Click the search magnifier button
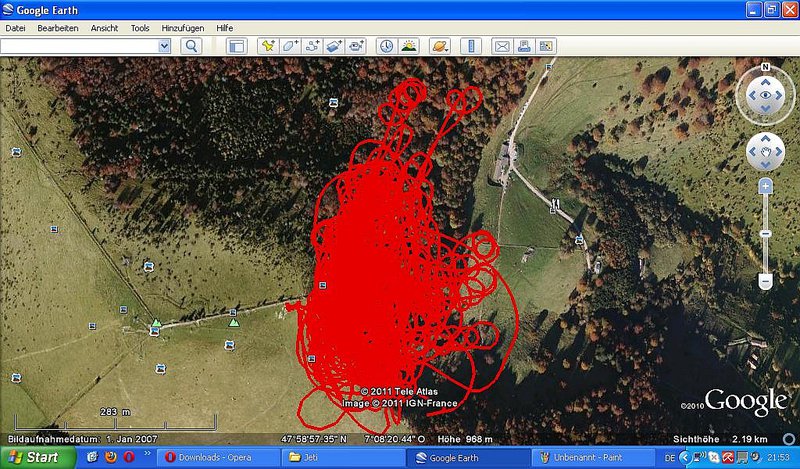Image resolution: width=800 pixels, height=469 pixels. [x=190, y=46]
